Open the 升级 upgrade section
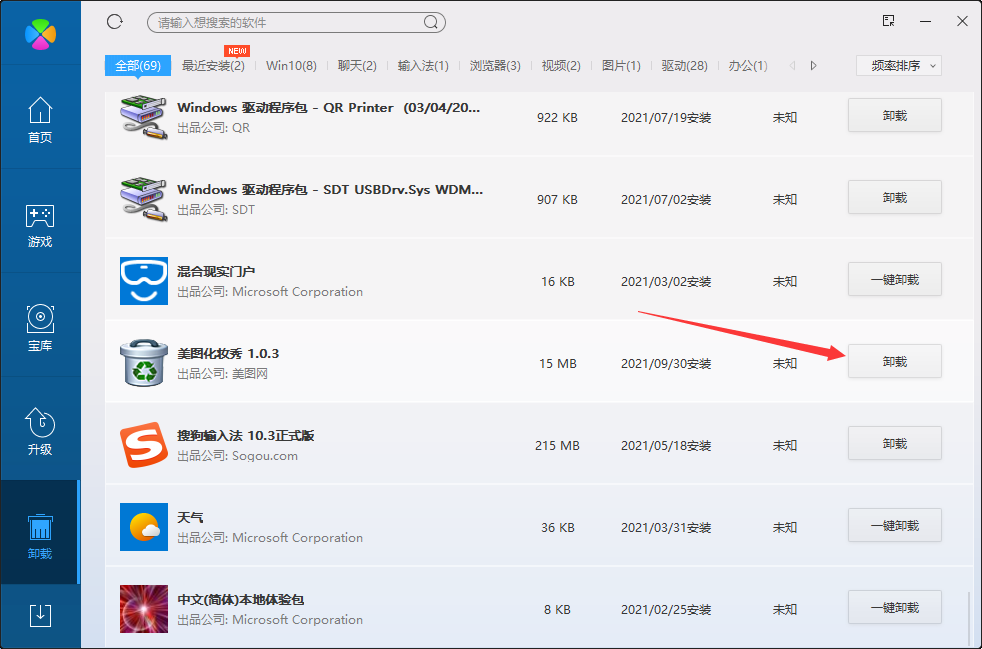Image resolution: width=982 pixels, height=649 pixels. (40, 432)
